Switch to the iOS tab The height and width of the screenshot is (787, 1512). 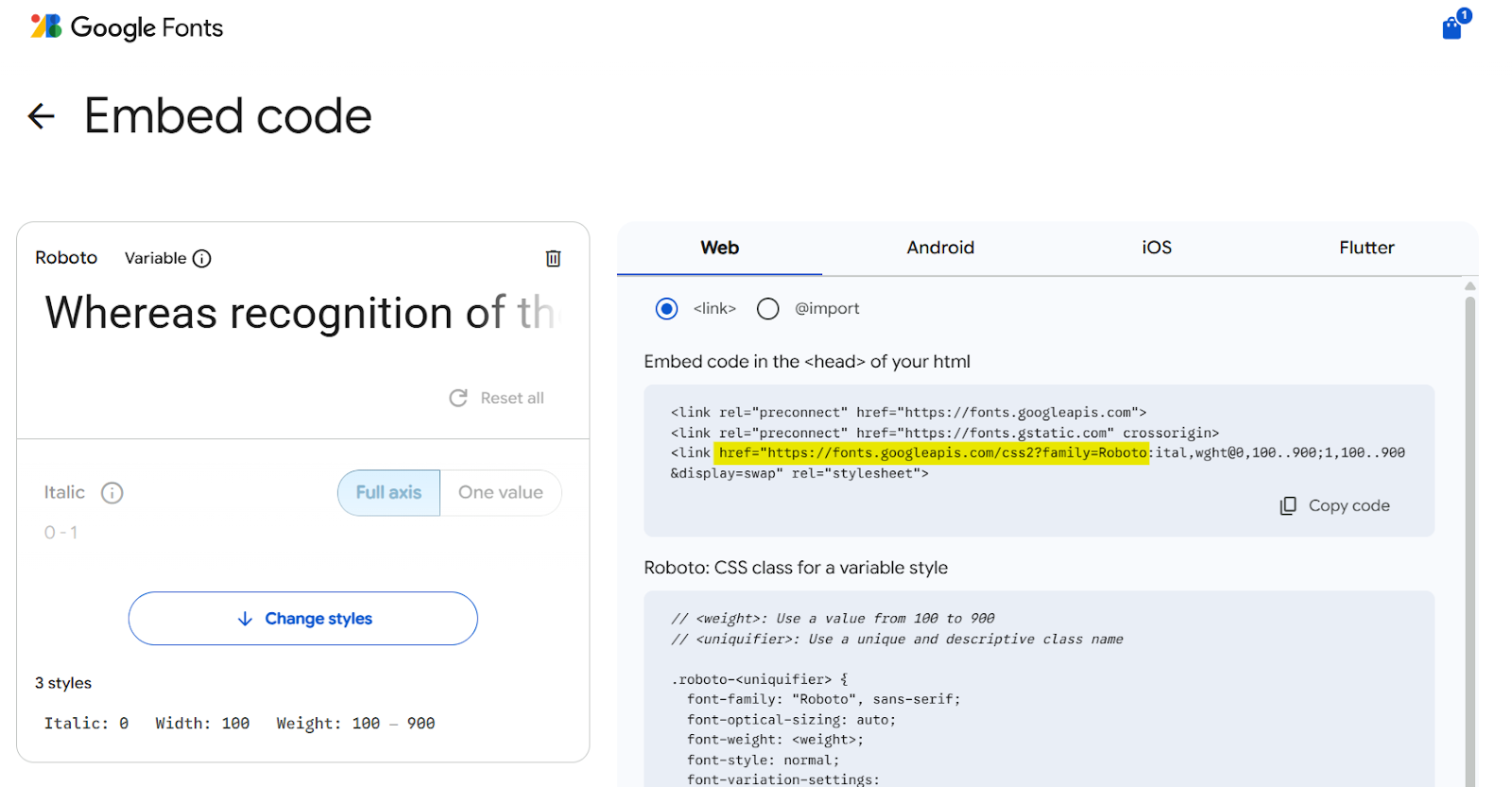coord(1157,248)
